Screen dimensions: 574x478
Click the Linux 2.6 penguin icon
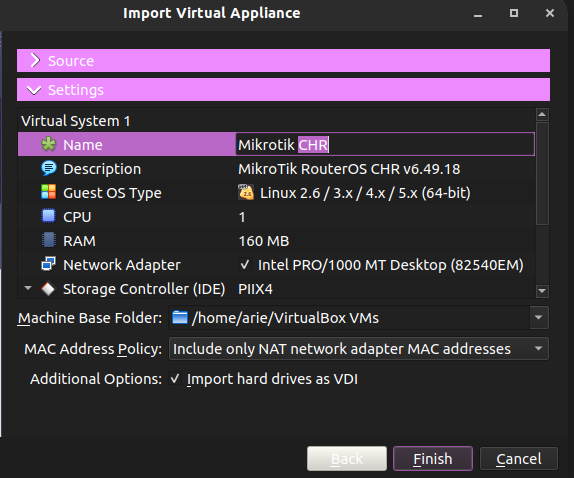[x=246, y=192]
